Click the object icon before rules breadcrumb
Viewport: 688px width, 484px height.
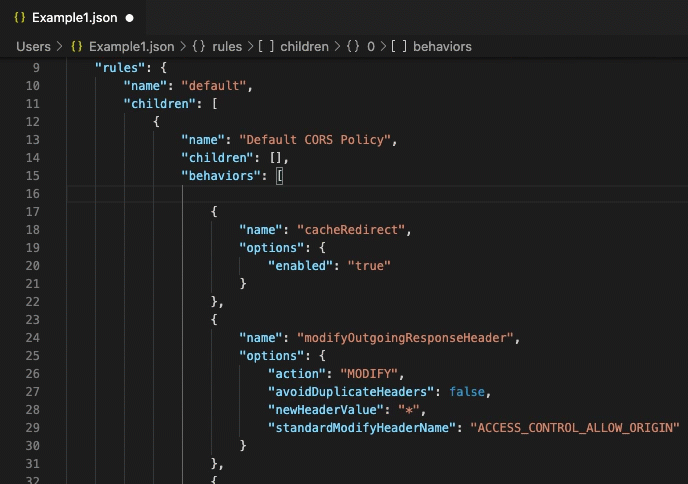coord(199,47)
